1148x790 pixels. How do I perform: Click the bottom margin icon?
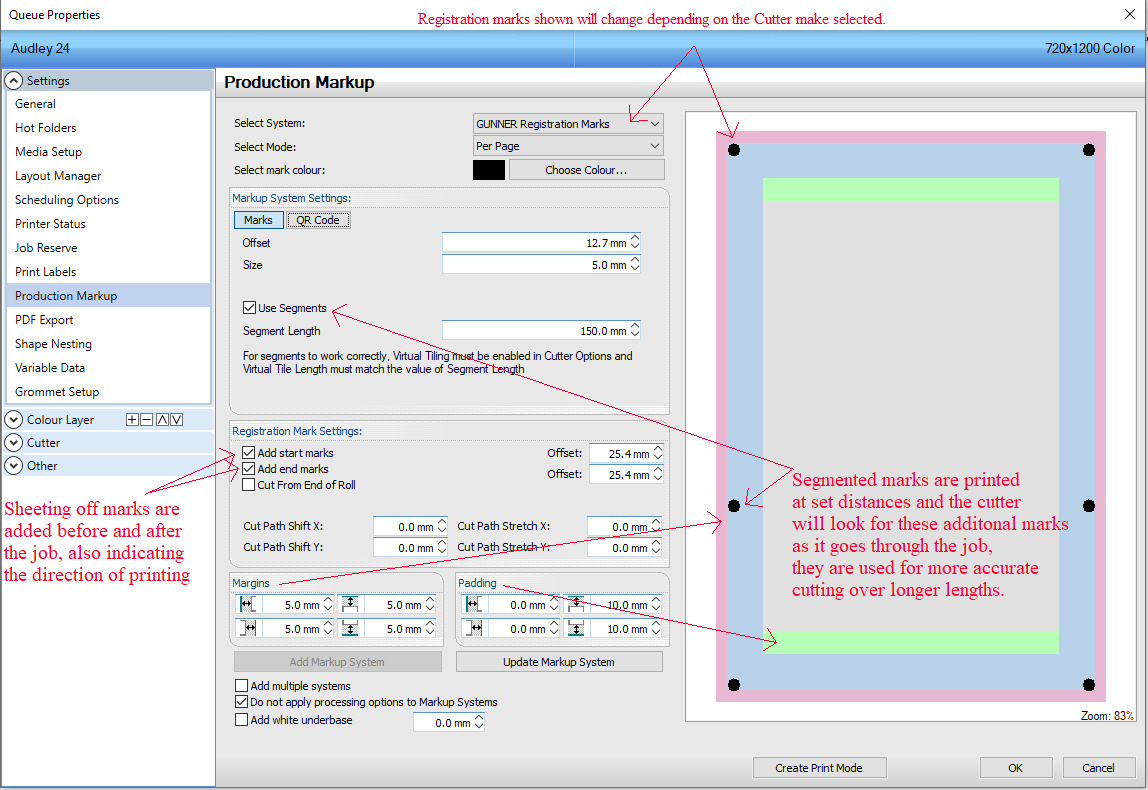pyautogui.click(x=350, y=628)
